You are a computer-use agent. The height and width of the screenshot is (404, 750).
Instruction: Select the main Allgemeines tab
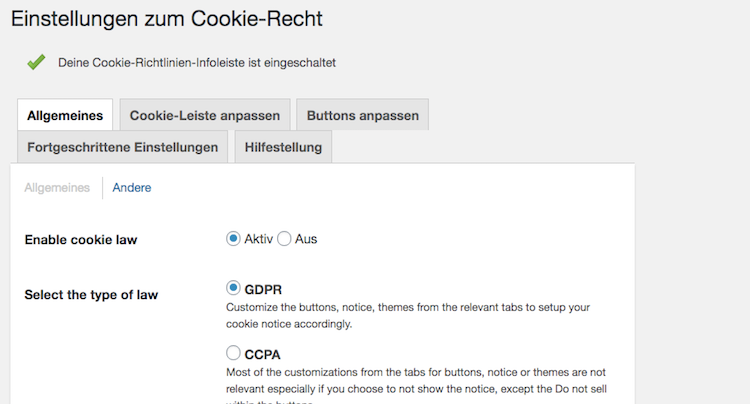(64, 115)
